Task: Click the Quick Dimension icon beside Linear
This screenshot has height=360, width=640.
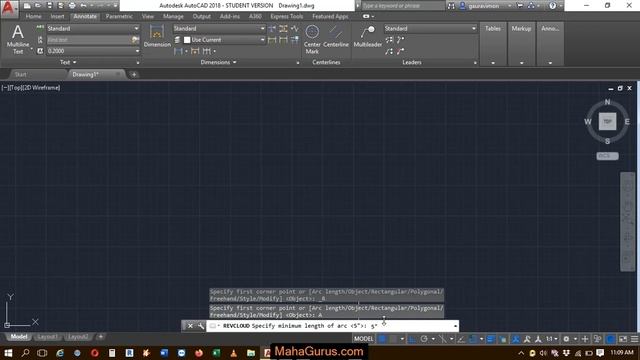Action: pos(195,51)
